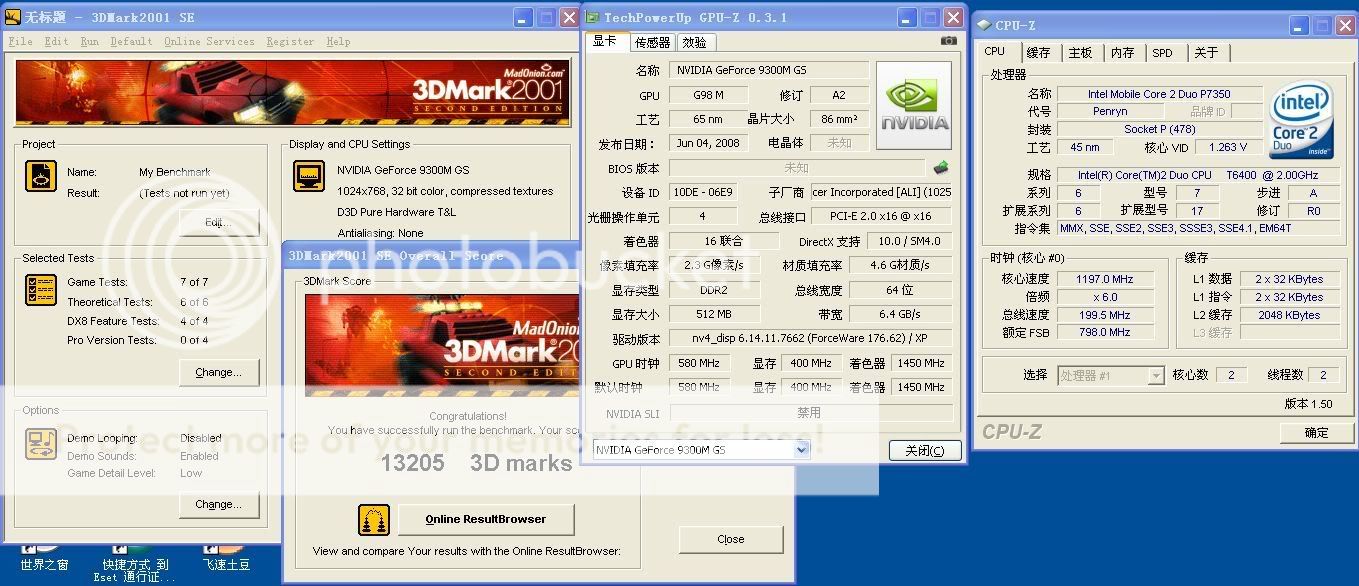The image size is (1359, 586).
Task: Click the 额定 FSB value 798.0 MHz
Action: coord(1104,332)
